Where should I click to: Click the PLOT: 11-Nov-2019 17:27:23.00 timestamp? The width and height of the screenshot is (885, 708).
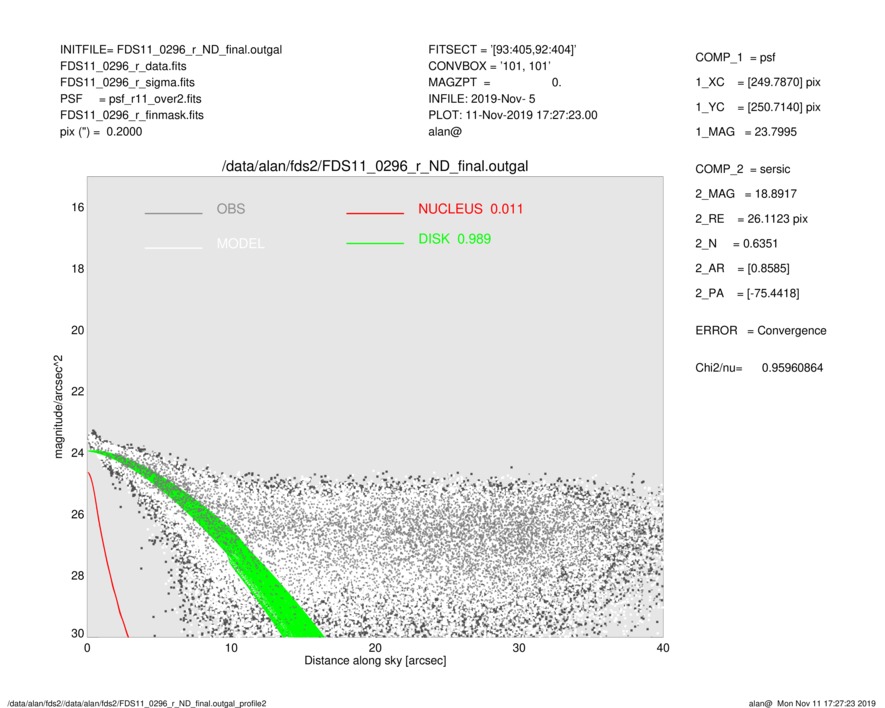click(x=512, y=115)
